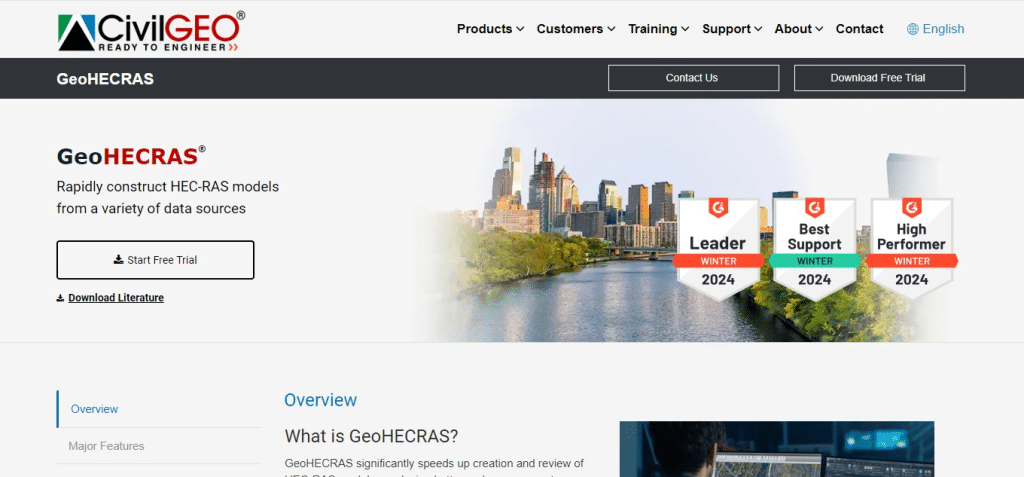Click the download icon beside Download Literature

60,298
